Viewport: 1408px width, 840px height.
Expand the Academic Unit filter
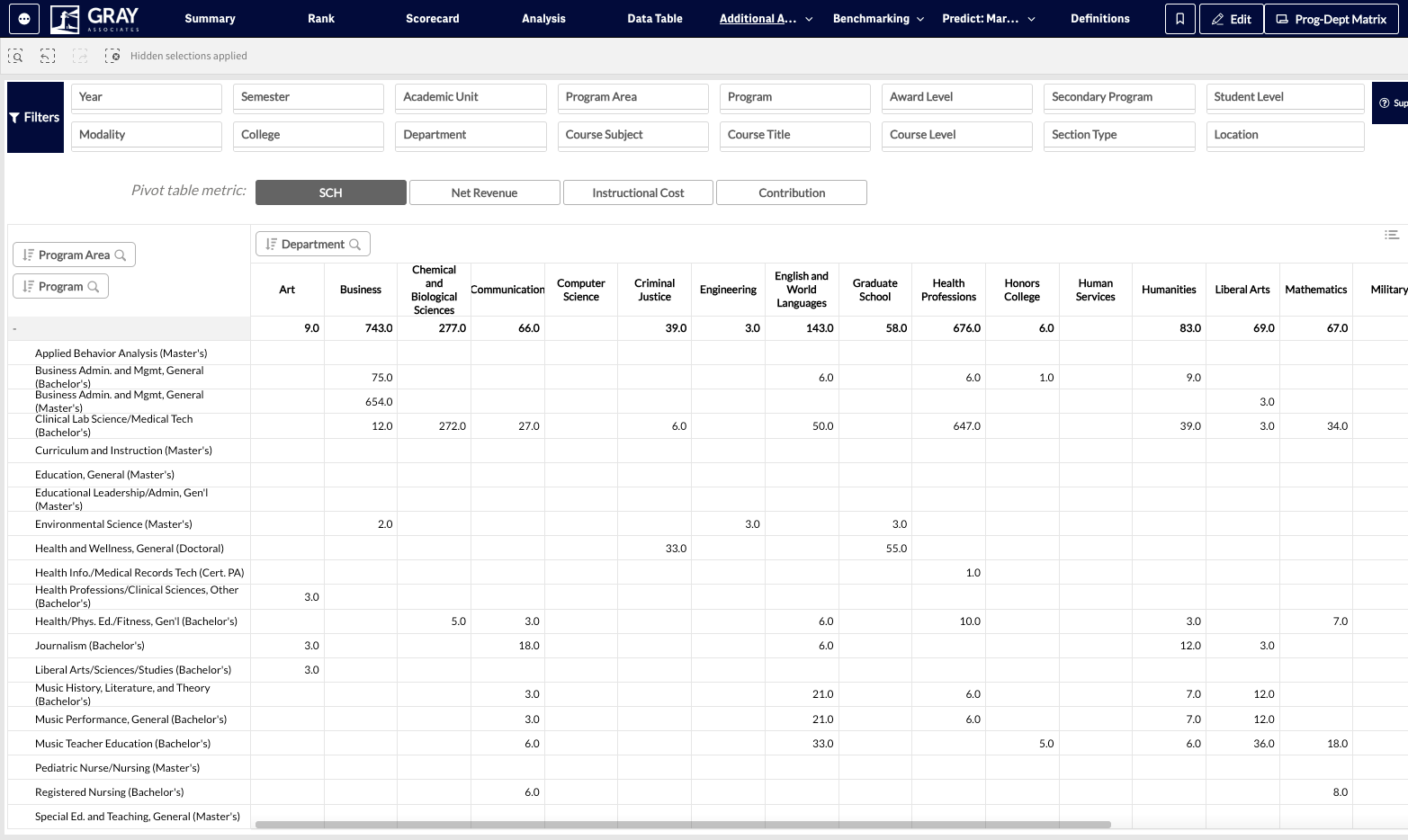471,97
